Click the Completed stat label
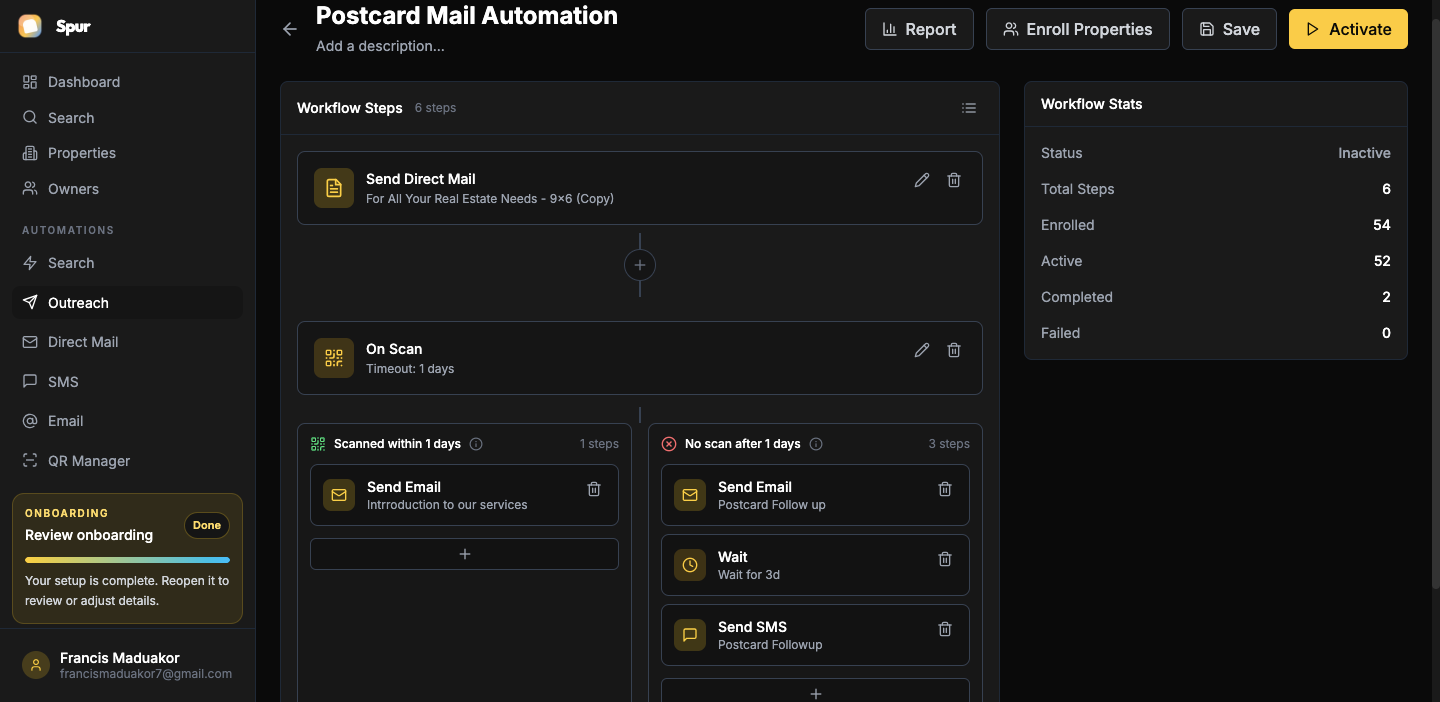The width and height of the screenshot is (1440, 702). coord(1077,297)
